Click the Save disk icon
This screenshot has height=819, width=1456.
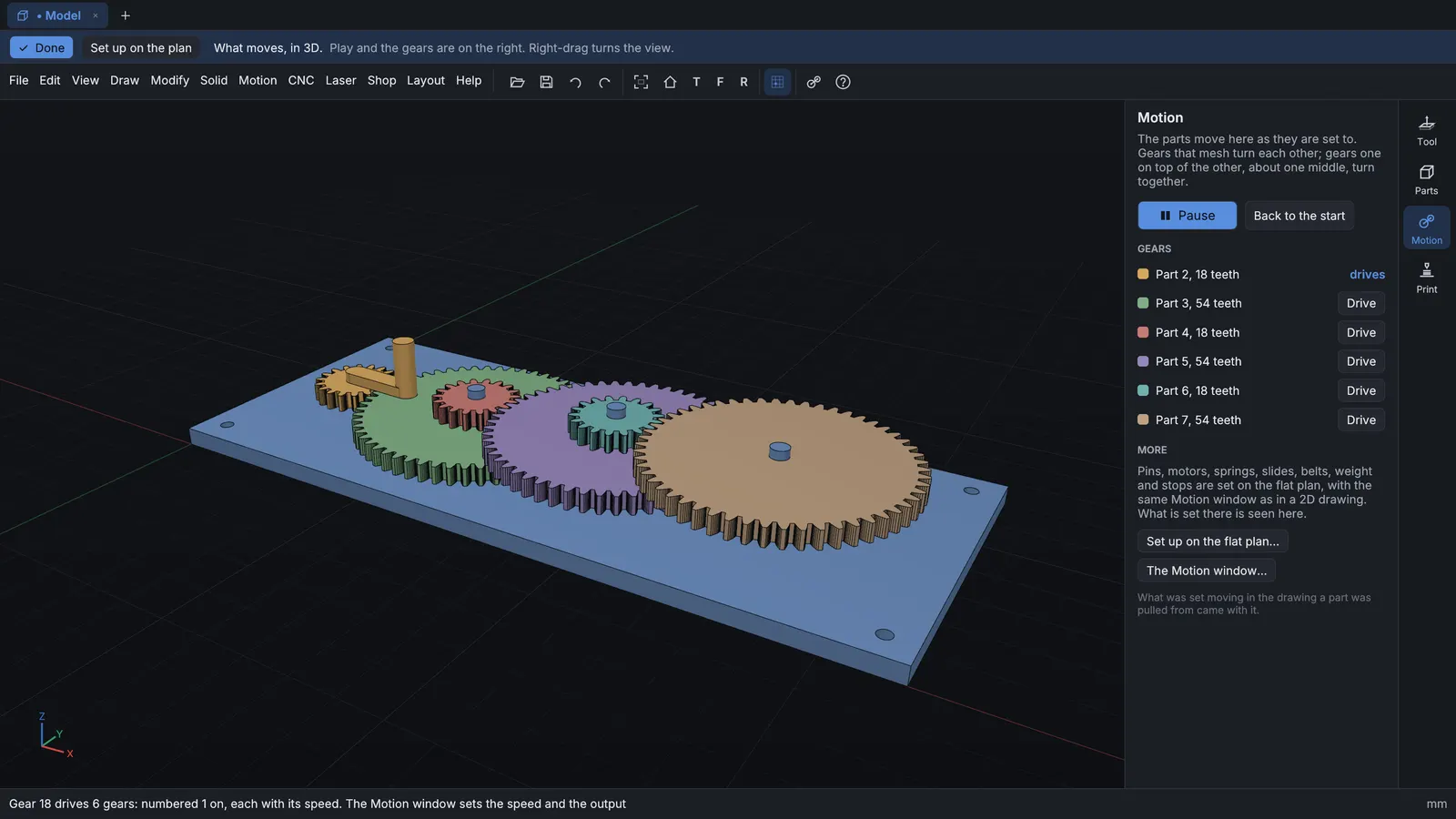point(546,82)
